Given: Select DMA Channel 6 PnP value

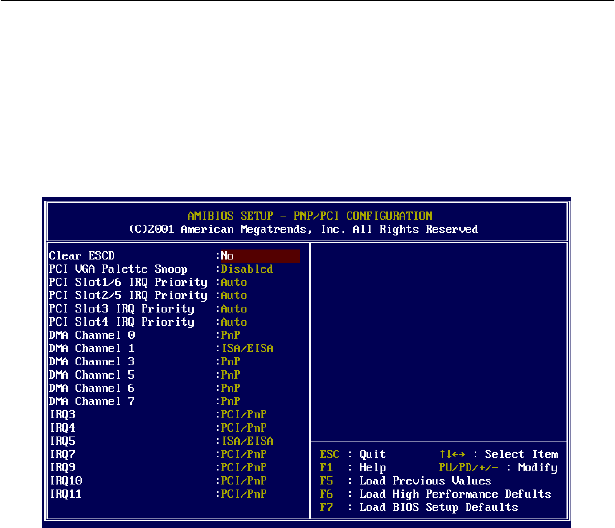Looking at the screenshot, I should click(230, 388).
